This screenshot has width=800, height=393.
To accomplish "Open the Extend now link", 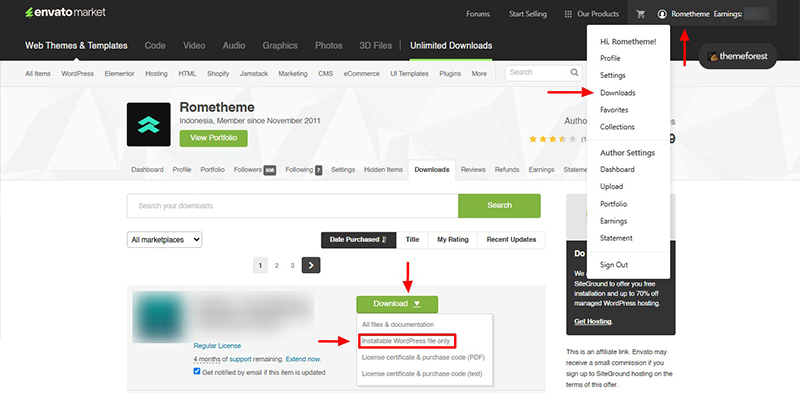I will (x=303, y=359).
